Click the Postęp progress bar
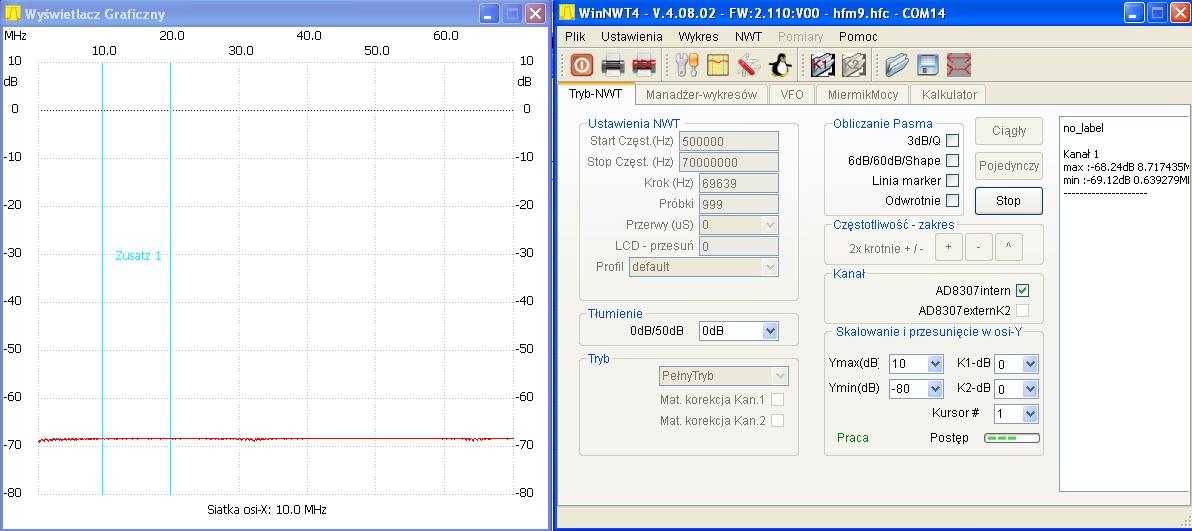 coord(1012,438)
